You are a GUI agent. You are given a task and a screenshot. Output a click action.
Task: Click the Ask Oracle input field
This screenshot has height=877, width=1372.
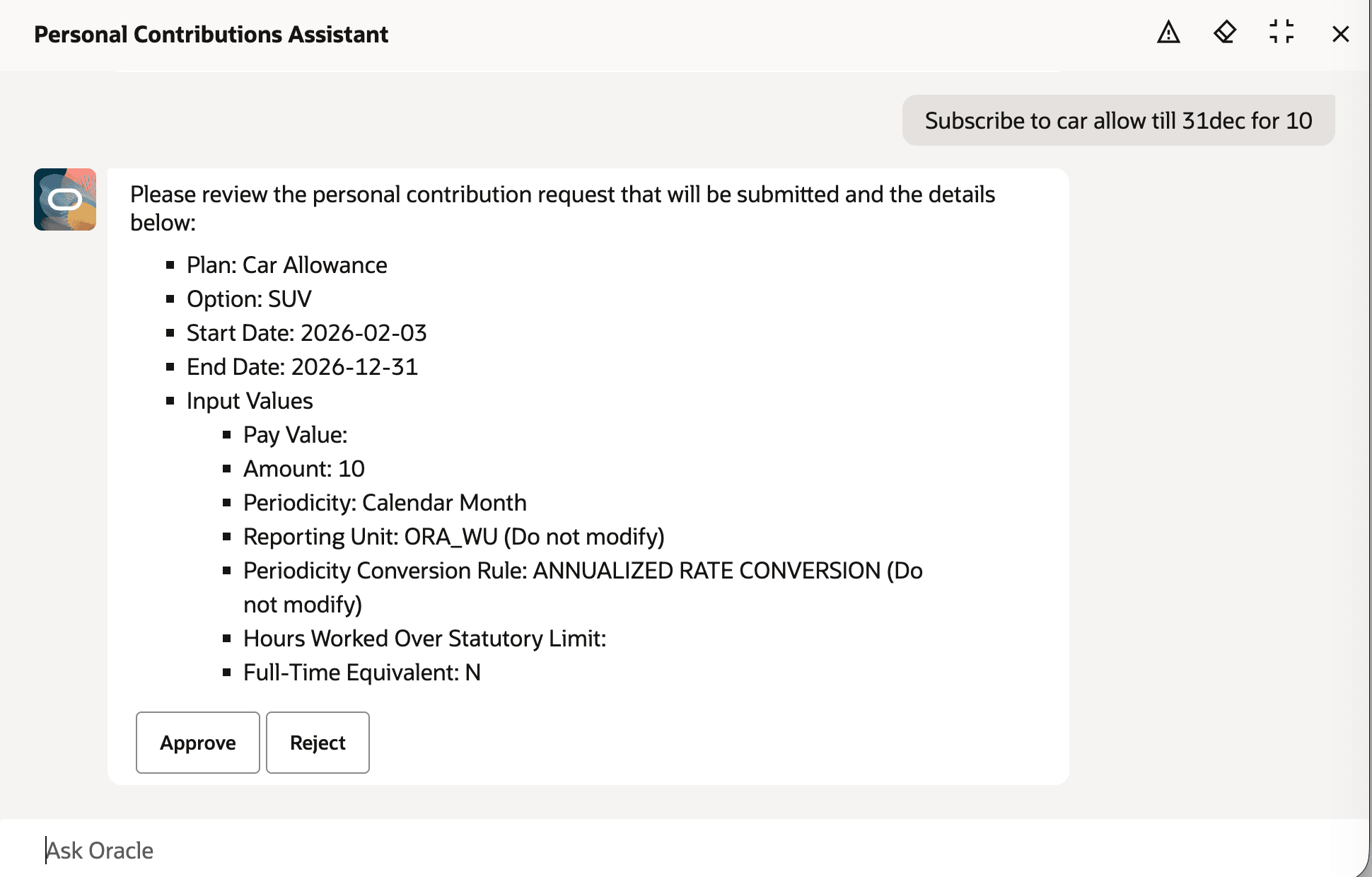283,850
